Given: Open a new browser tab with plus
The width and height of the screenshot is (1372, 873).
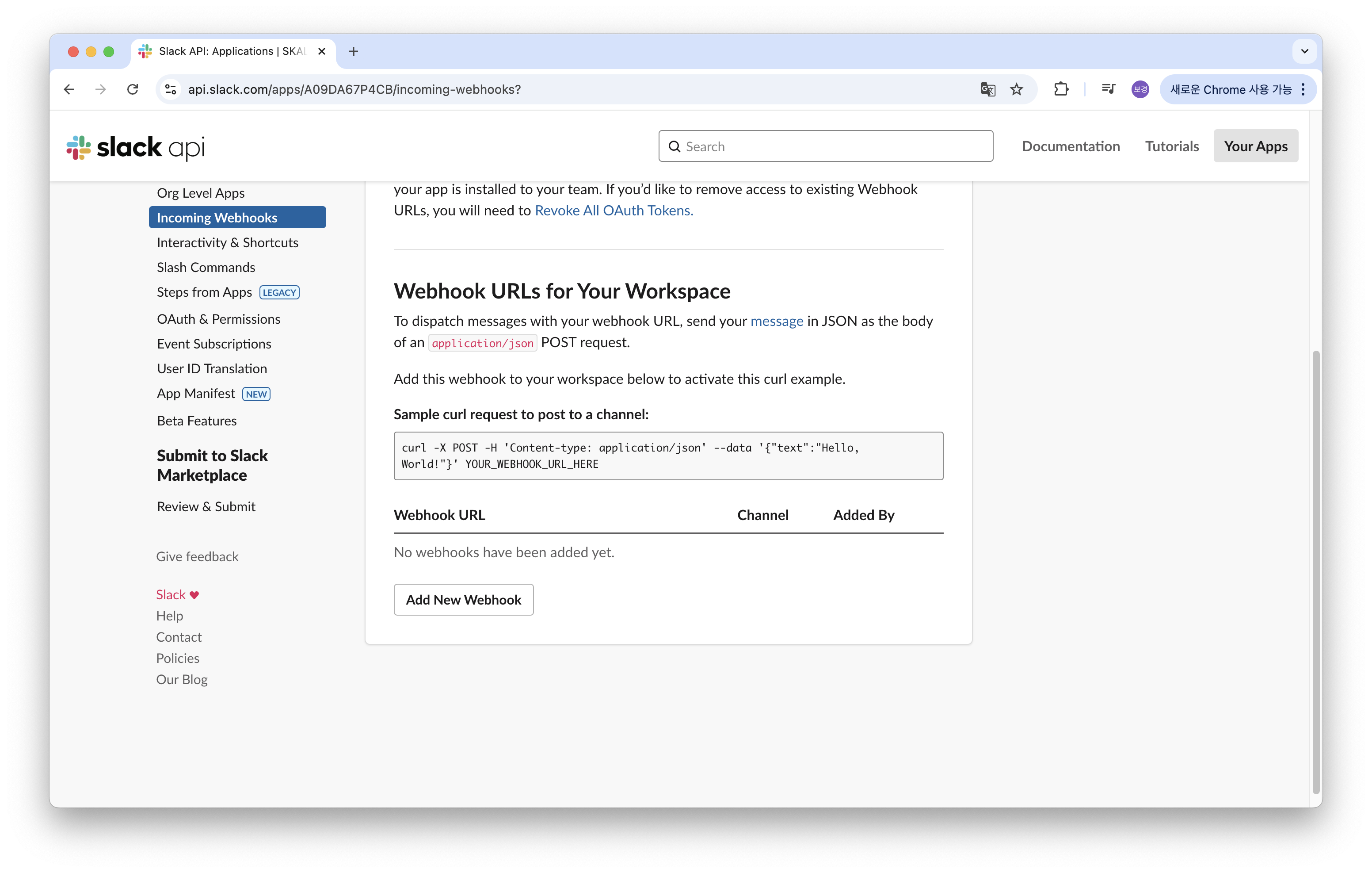Looking at the screenshot, I should coord(353,51).
